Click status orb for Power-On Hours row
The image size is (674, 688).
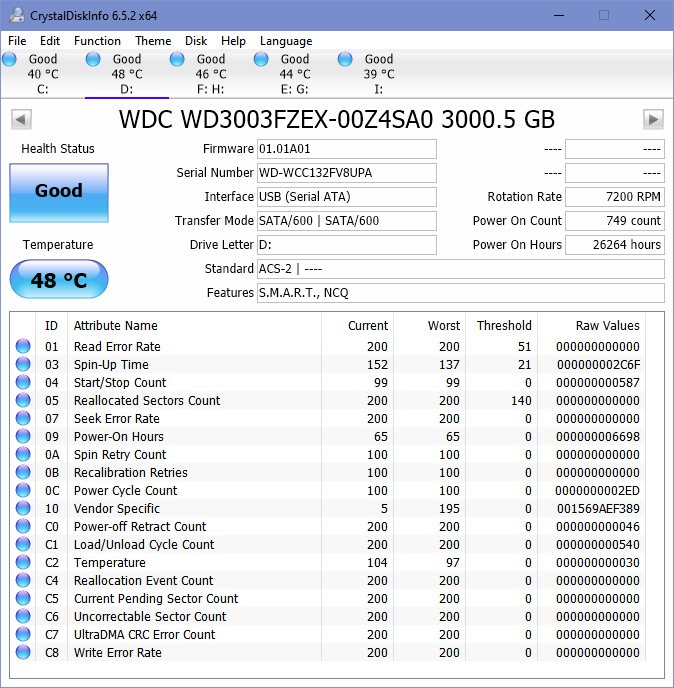[x=23, y=436]
